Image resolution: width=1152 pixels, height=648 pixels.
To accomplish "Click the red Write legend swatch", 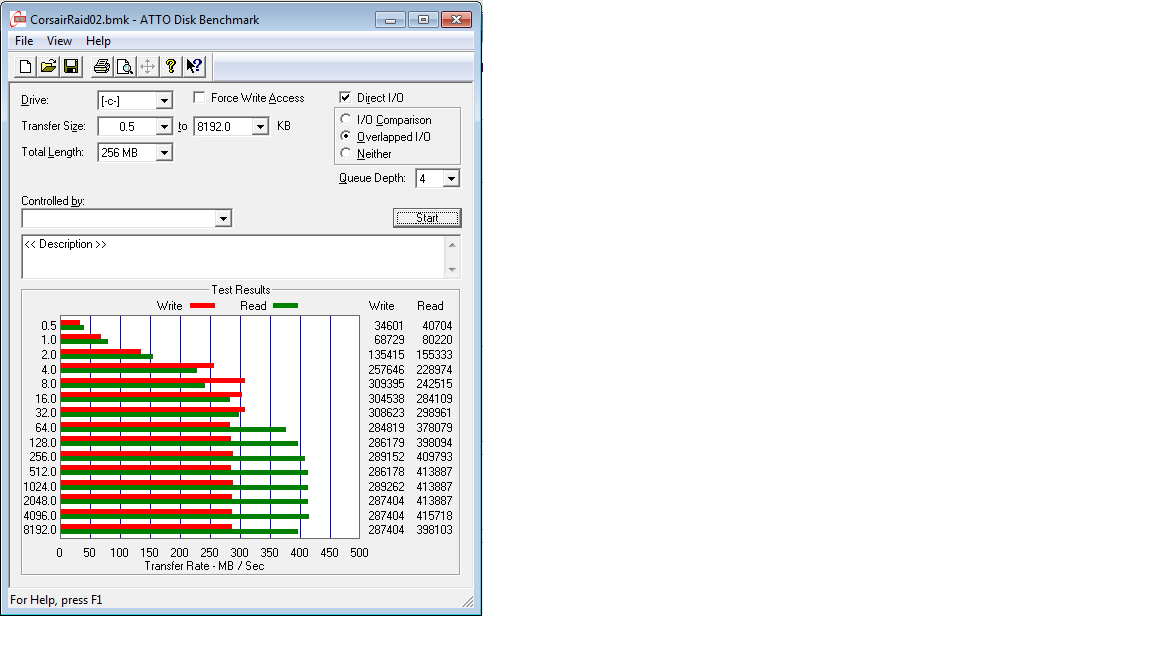I will click(202, 306).
